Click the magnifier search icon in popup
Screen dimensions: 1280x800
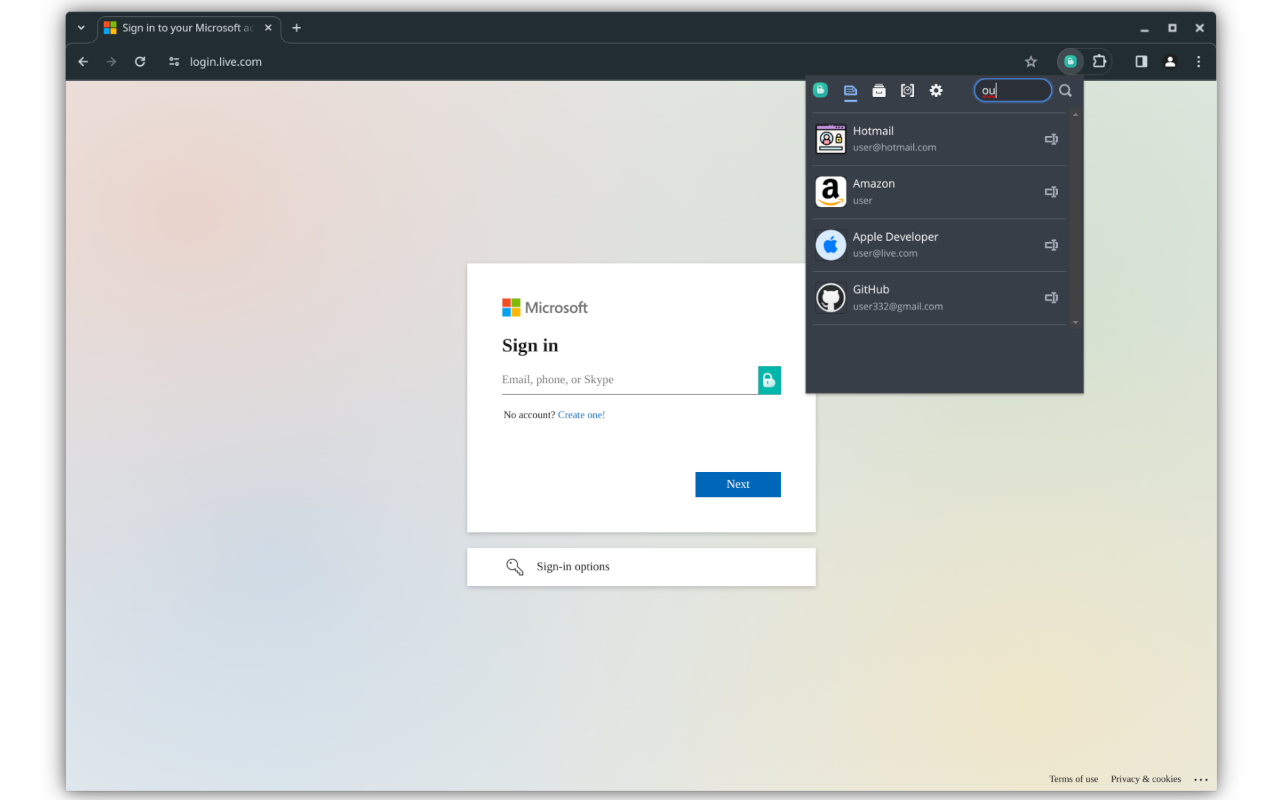[1065, 90]
